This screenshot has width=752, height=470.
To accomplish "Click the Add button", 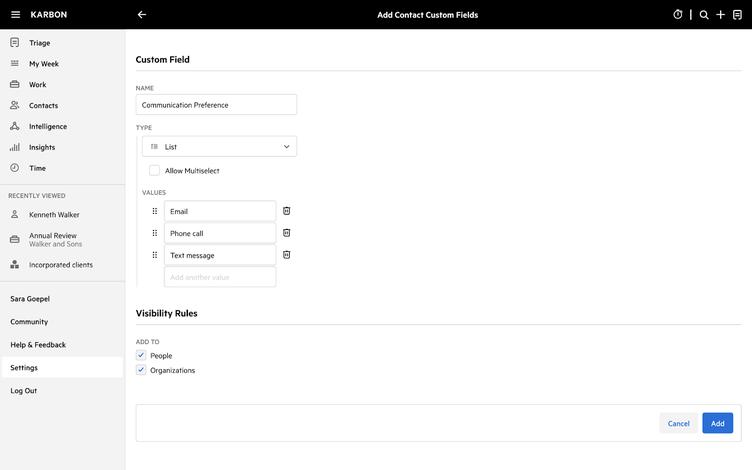I will click(x=717, y=423).
